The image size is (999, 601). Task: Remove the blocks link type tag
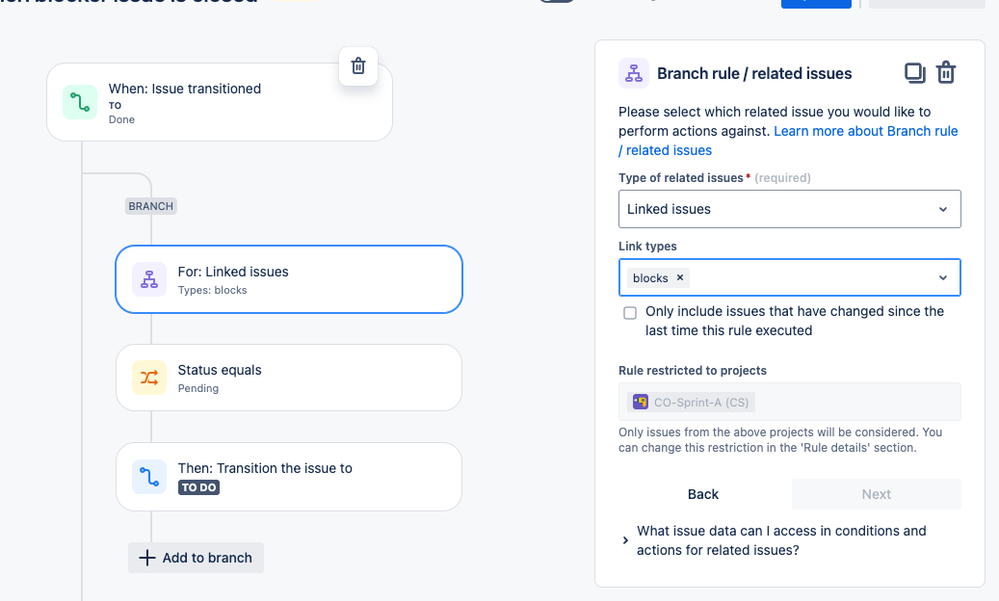(680, 278)
